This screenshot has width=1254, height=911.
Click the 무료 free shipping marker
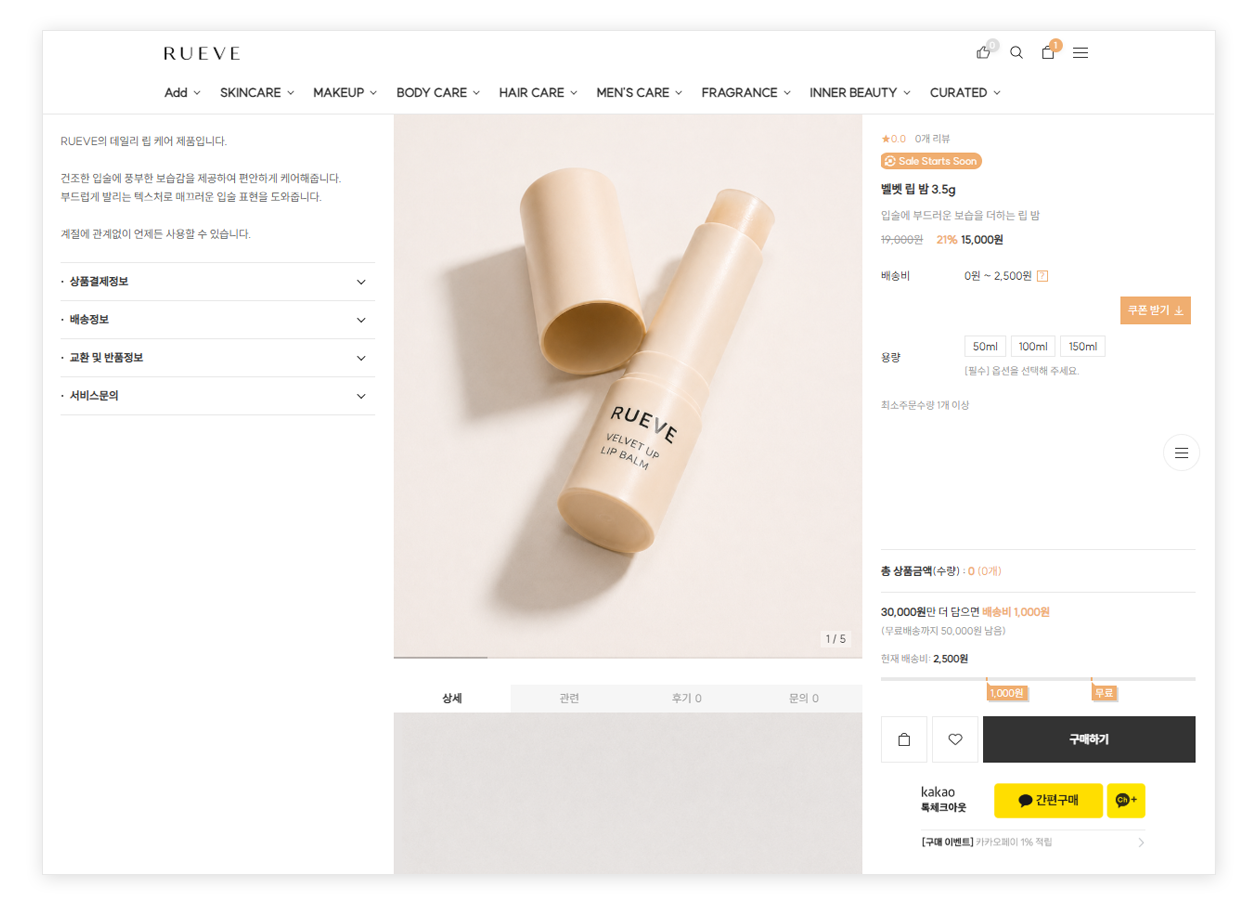[1104, 692]
